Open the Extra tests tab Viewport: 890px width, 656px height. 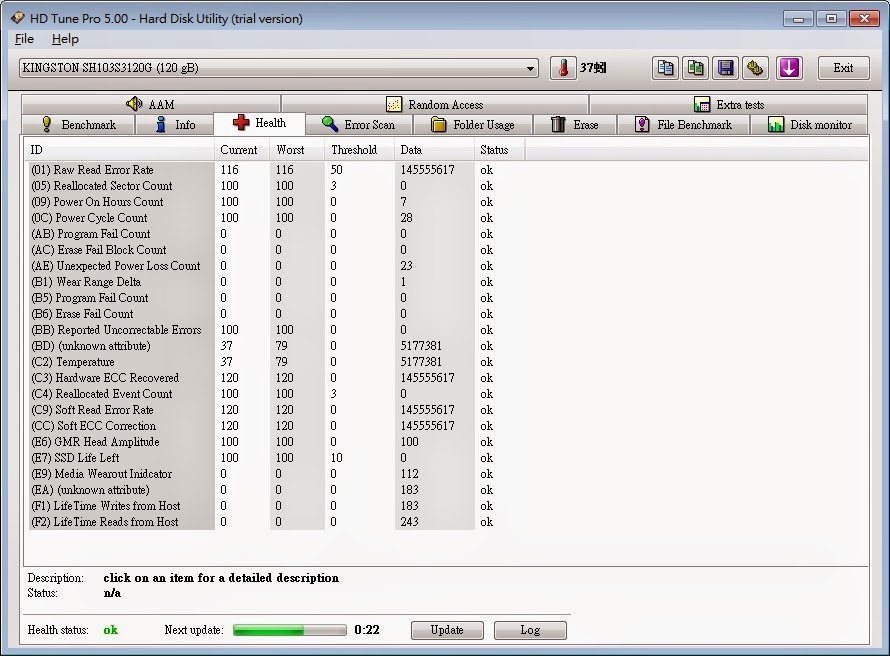(729, 104)
